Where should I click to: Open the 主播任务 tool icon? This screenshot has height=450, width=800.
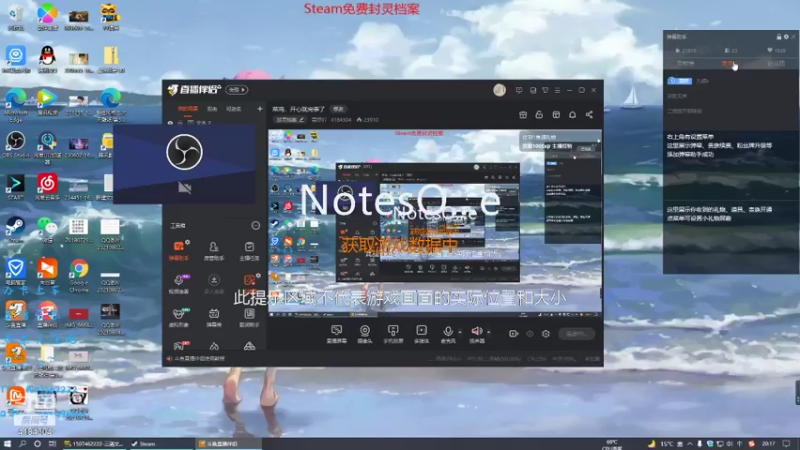[x=249, y=250]
